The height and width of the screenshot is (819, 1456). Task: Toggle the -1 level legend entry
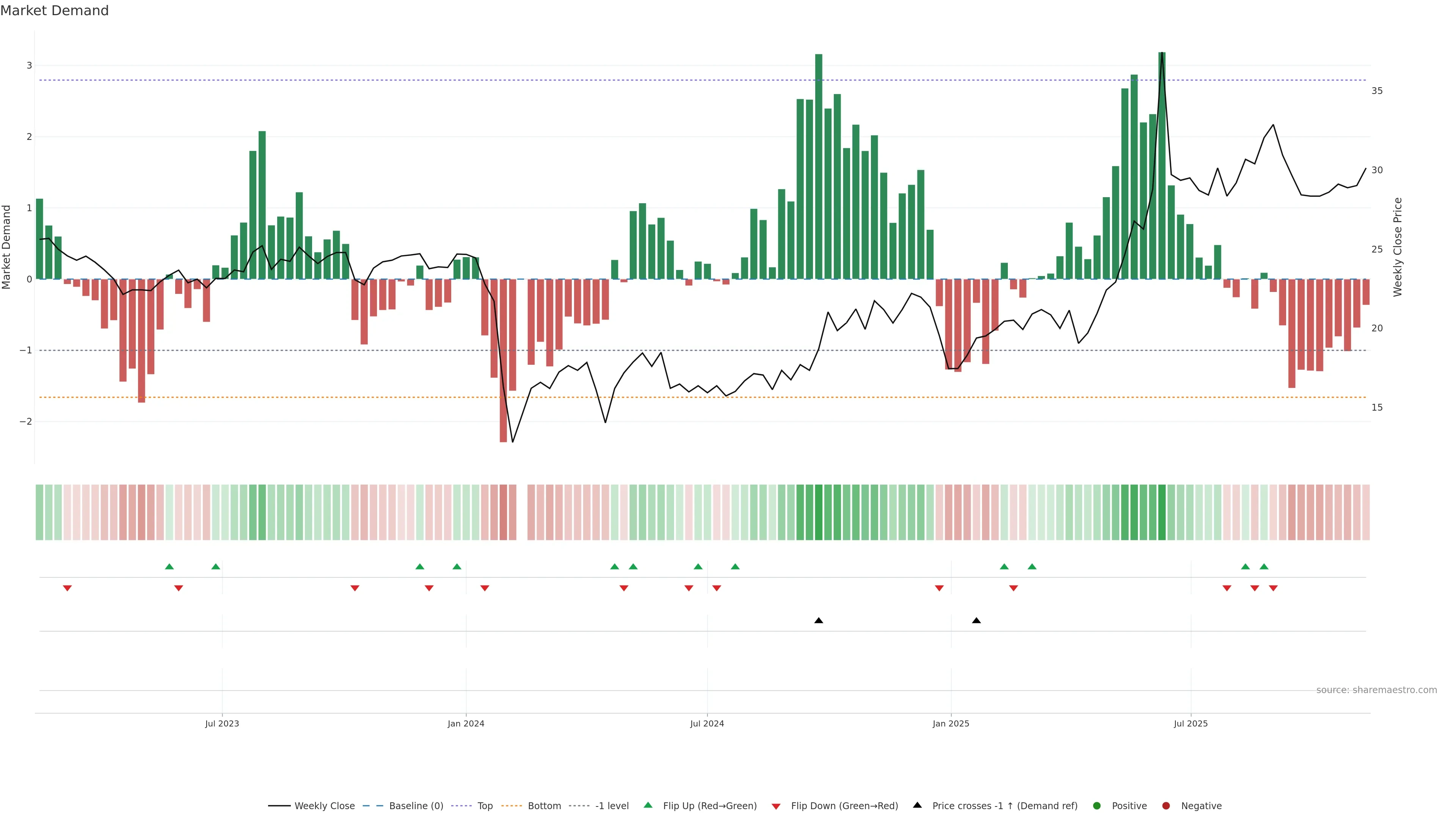point(612,805)
